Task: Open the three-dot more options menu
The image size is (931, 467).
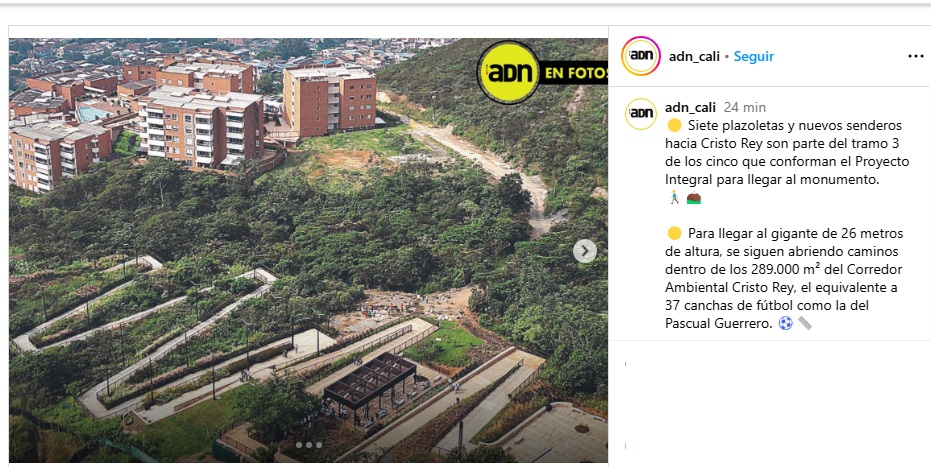Action: tap(916, 56)
